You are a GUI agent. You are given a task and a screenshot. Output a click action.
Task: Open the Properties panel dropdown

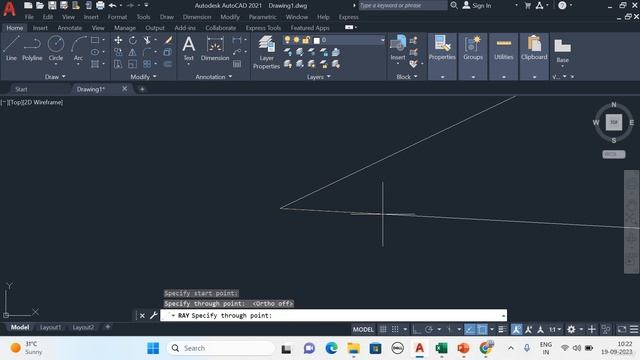click(442, 77)
